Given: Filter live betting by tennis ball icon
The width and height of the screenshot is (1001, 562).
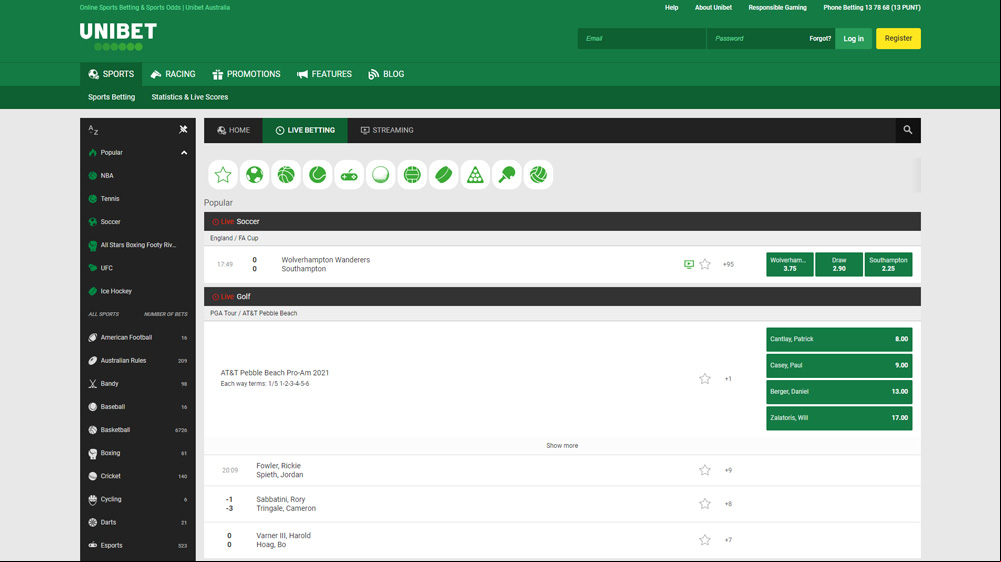Looking at the screenshot, I should click(317, 174).
